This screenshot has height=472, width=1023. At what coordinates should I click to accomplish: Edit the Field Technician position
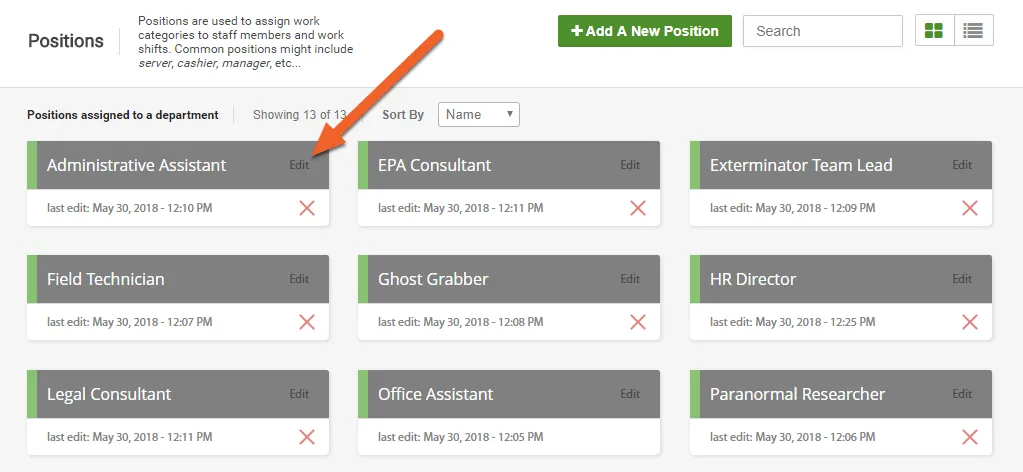coord(299,279)
